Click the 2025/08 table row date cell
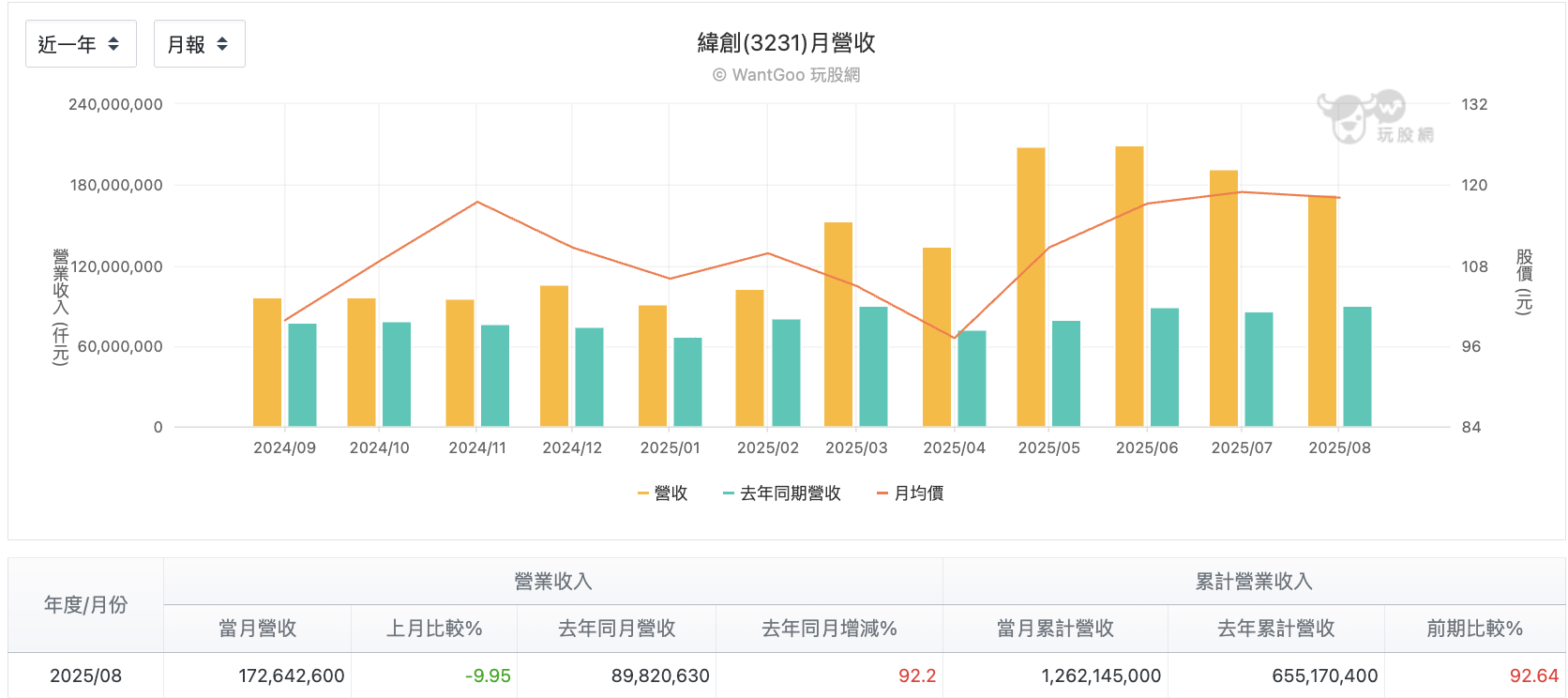Image resolution: width=1568 pixels, height=698 pixels. click(85, 675)
